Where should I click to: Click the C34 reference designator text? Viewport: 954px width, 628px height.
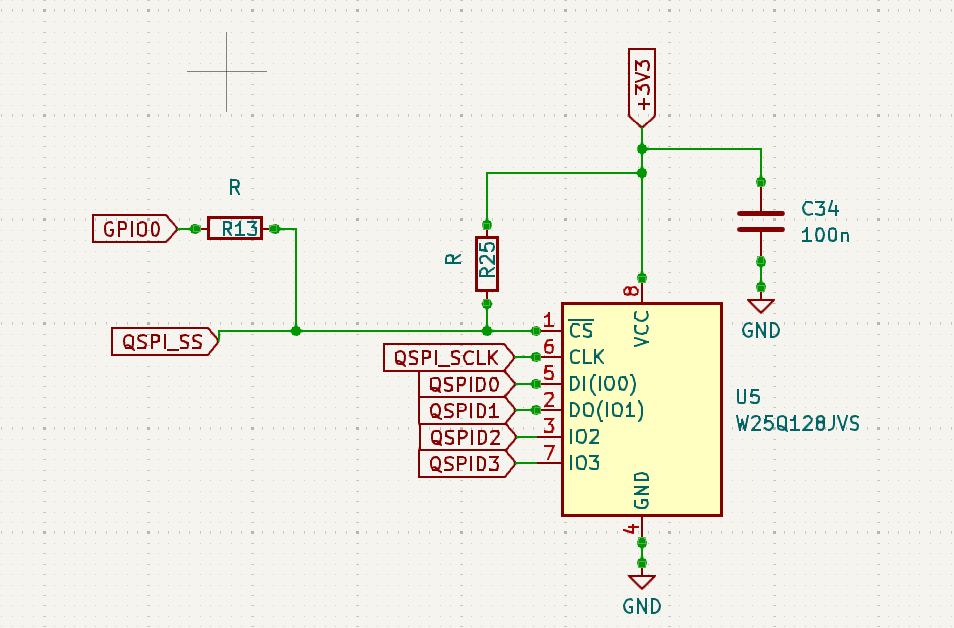820,210
